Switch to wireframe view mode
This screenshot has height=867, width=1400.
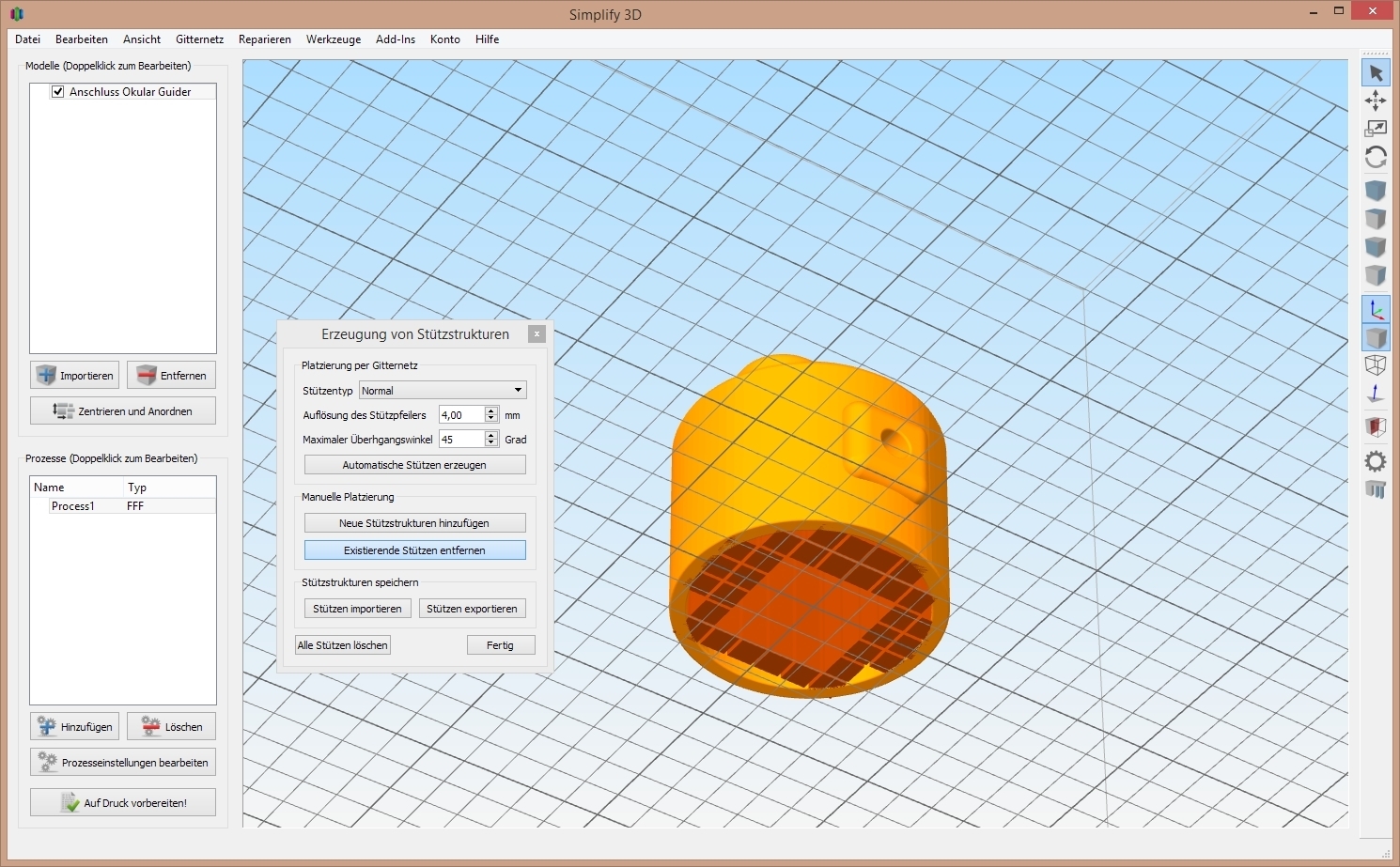pos(1376,364)
